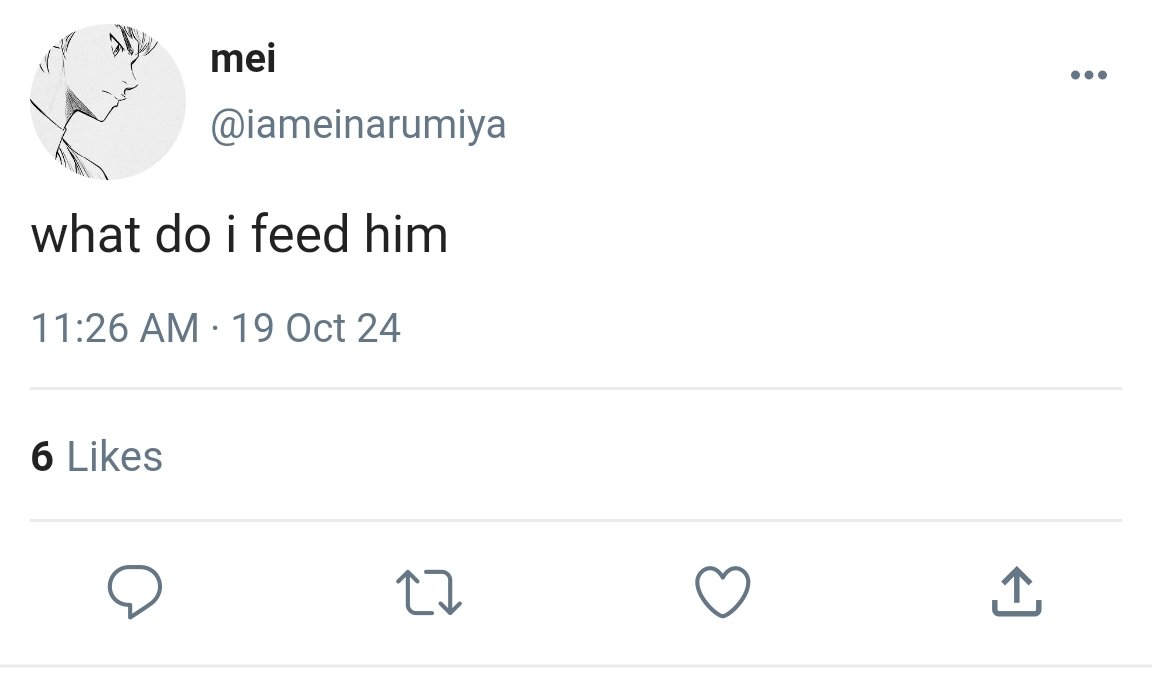Share the tweet via upload arrow icon
The image size is (1152, 684).
pos(1017,591)
